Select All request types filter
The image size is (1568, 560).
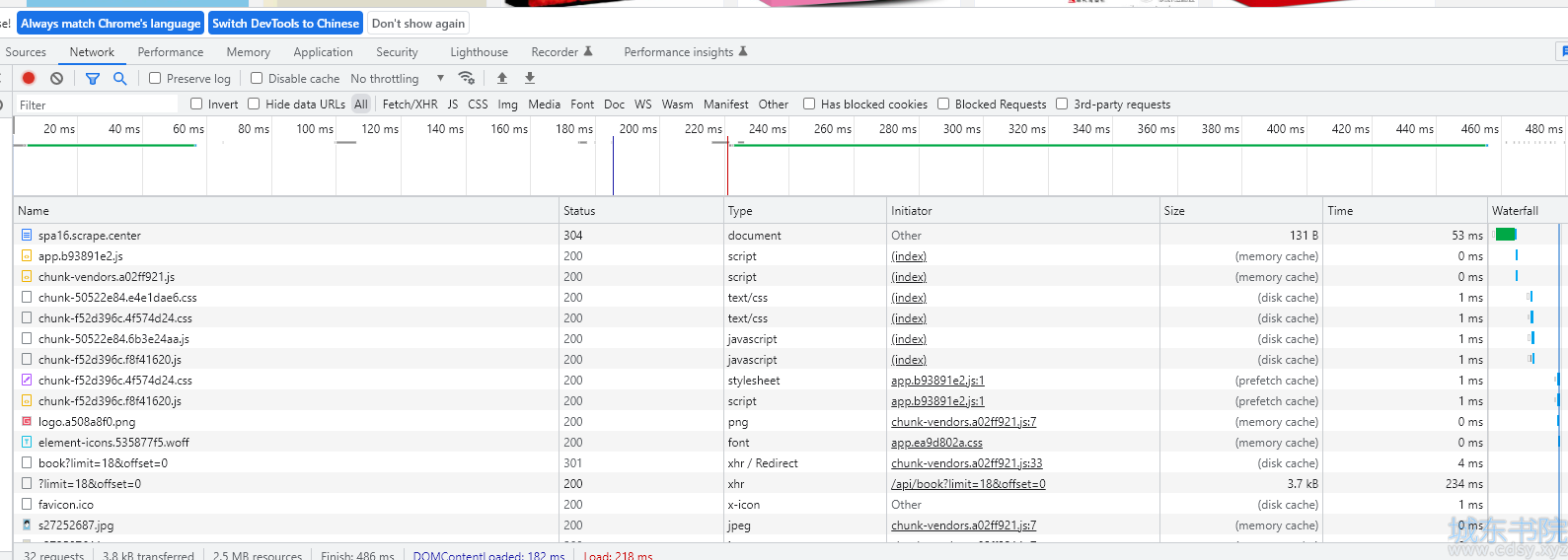[x=361, y=104]
